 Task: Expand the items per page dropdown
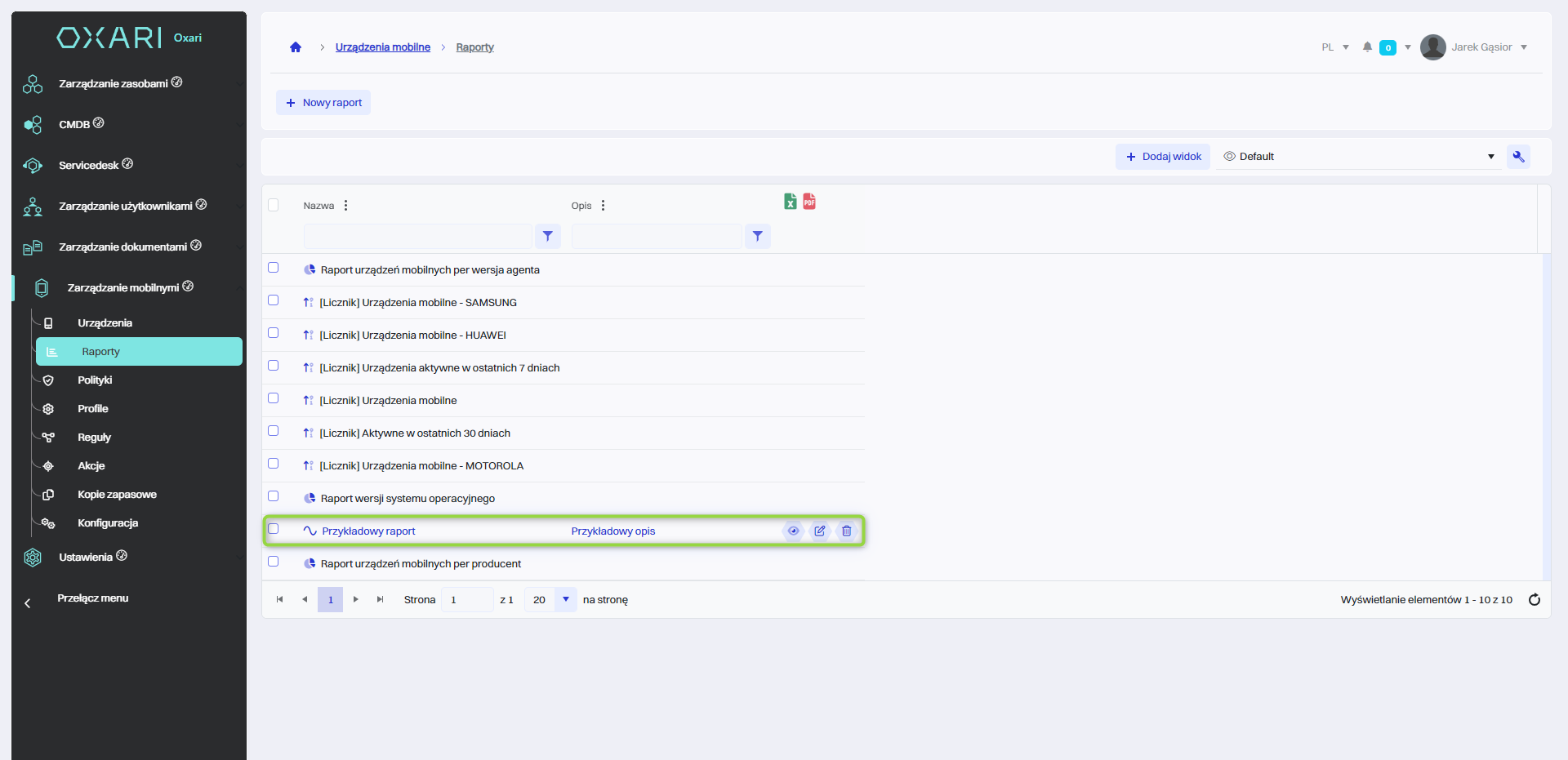[x=565, y=599]
